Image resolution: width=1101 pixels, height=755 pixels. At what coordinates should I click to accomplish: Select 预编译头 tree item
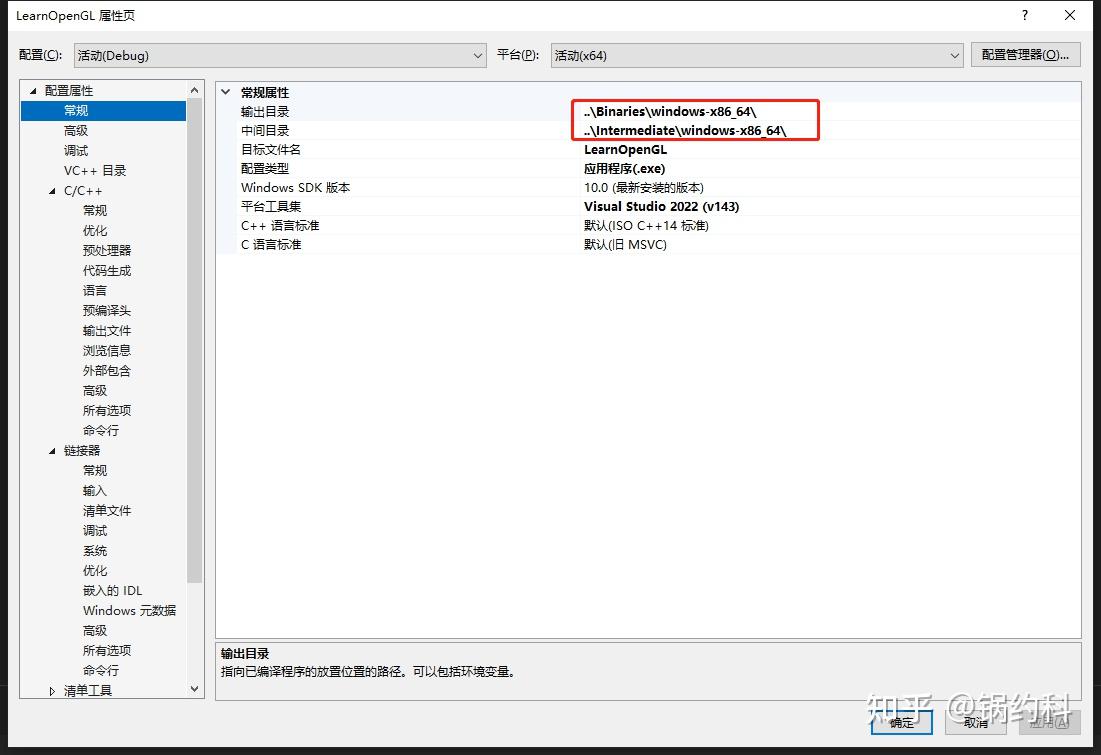point(107,310)
